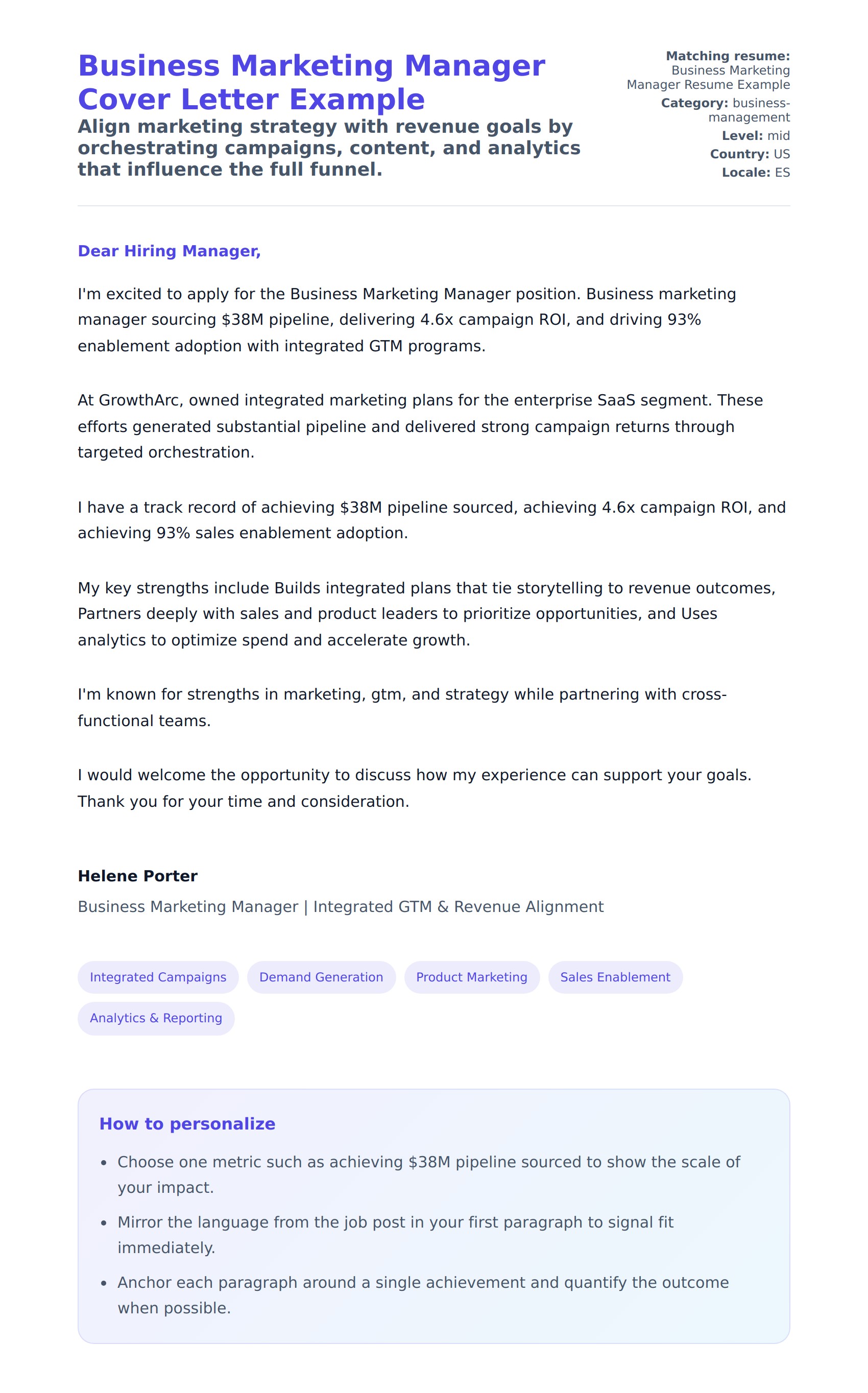This screenshot has width=868, height=1393.
Task: Select the Integrated Campaigns tag
Action: pyautogui.click(x=158, y=977)
